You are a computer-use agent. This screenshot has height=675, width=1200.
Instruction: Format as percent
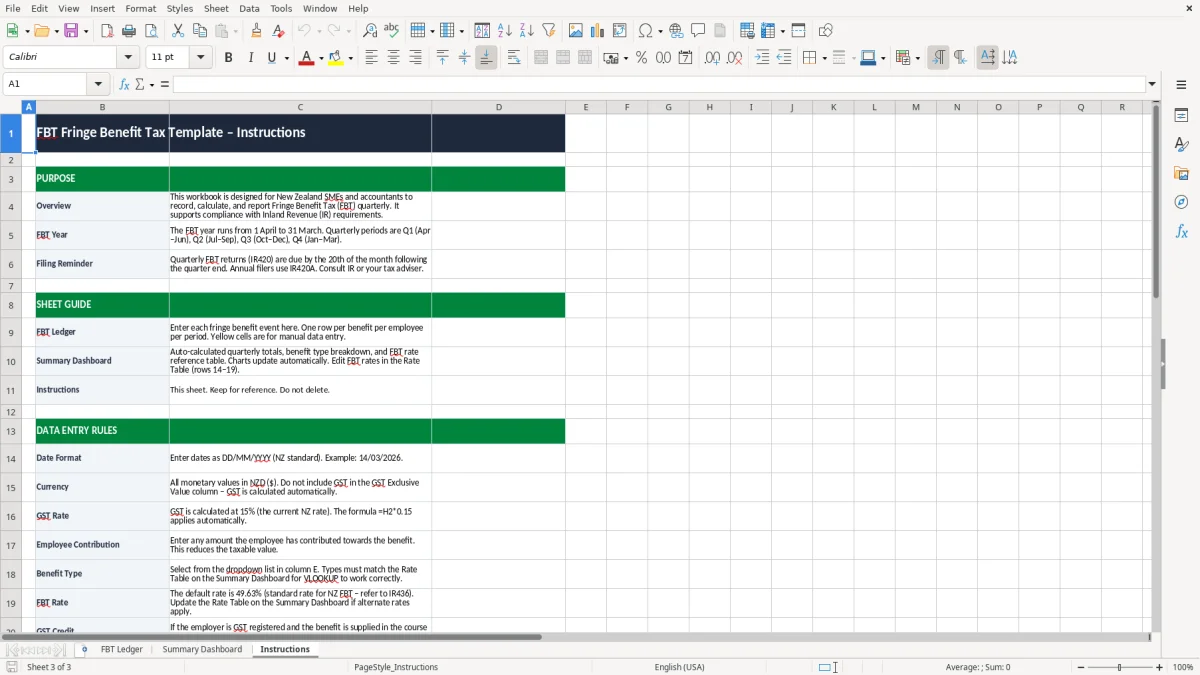[642, 58]
